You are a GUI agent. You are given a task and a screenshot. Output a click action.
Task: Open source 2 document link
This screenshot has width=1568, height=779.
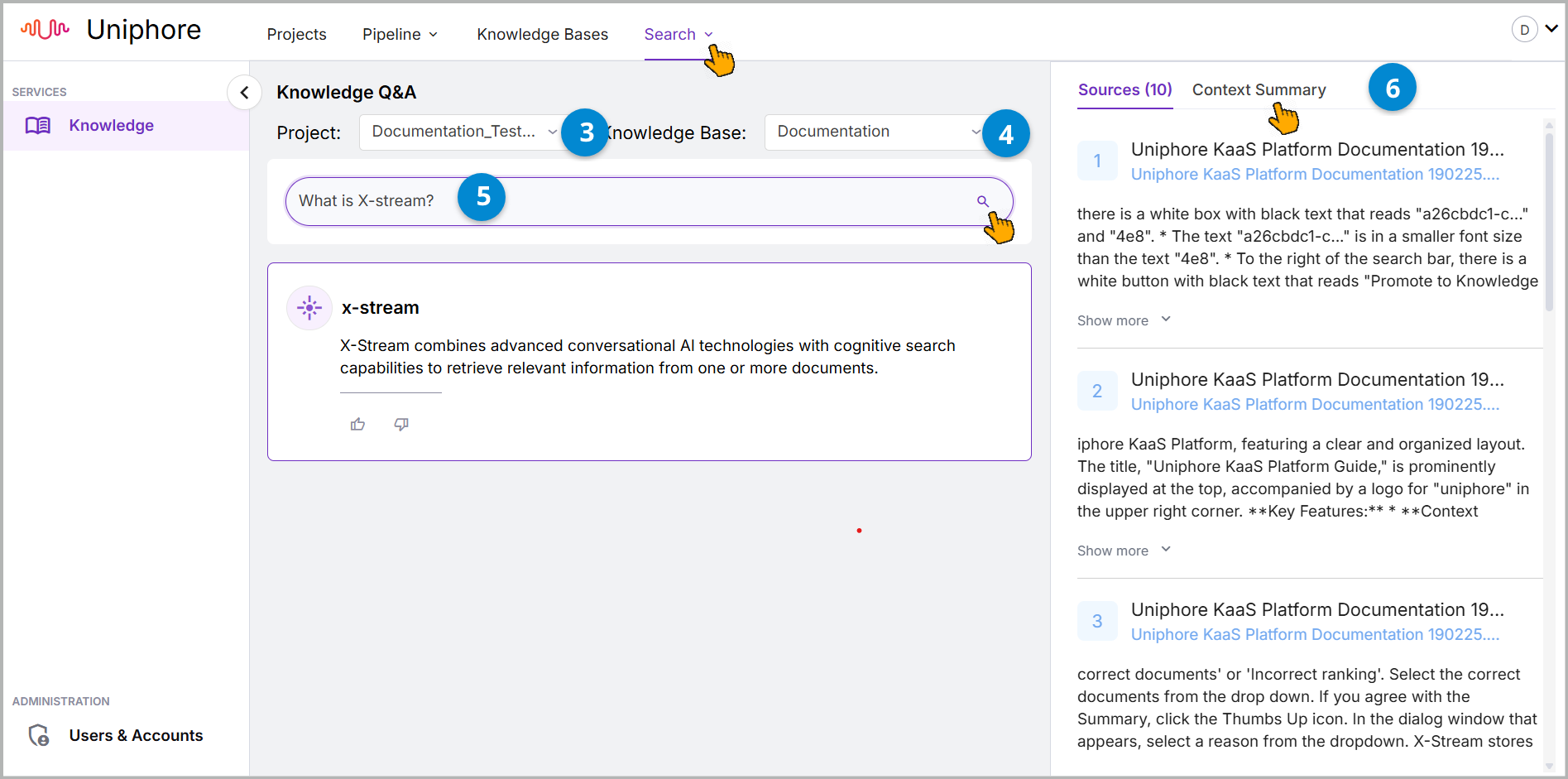click(x=1315, y=405)
